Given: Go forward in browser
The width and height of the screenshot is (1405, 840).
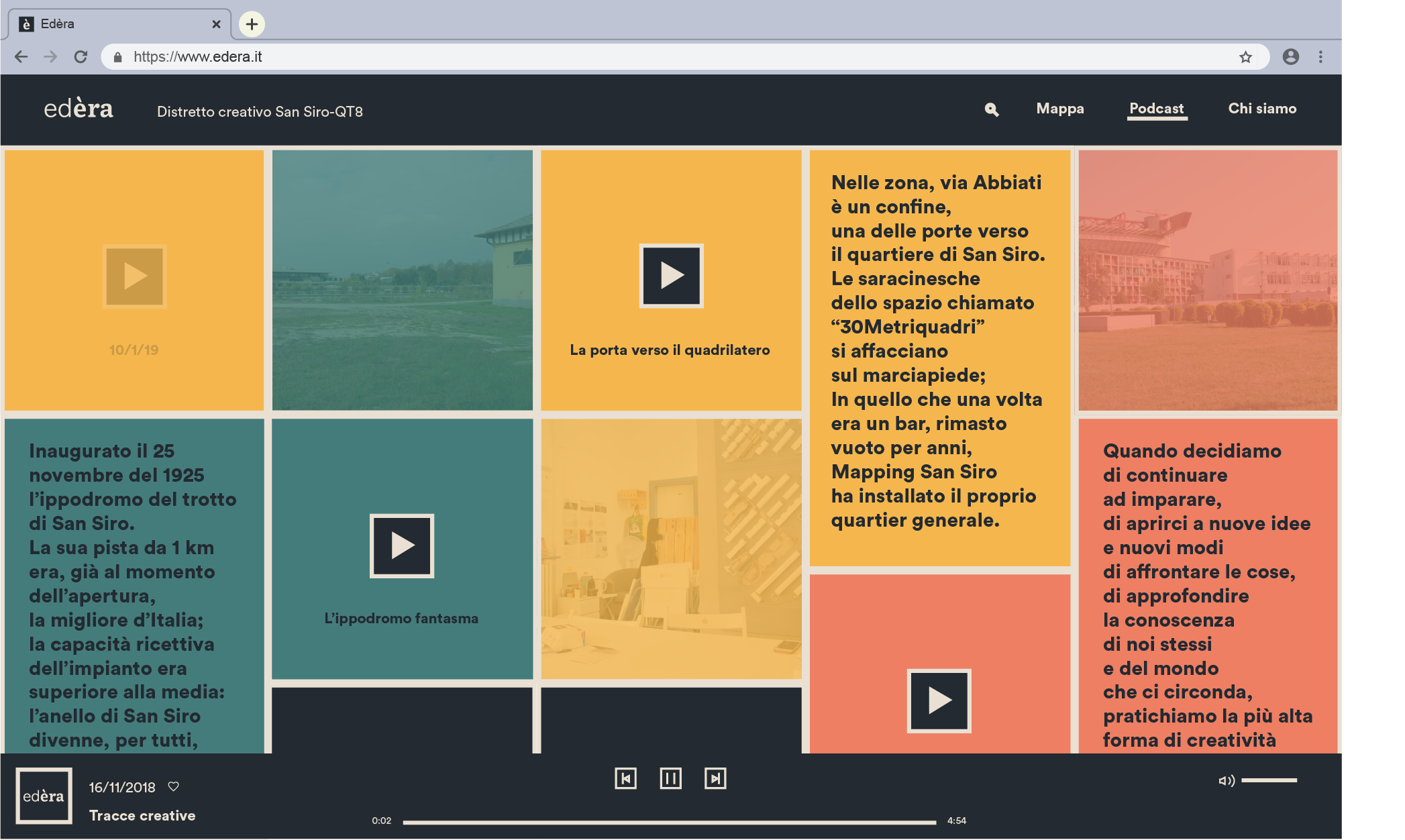Looking at the screenshot, I should [50, 57].
